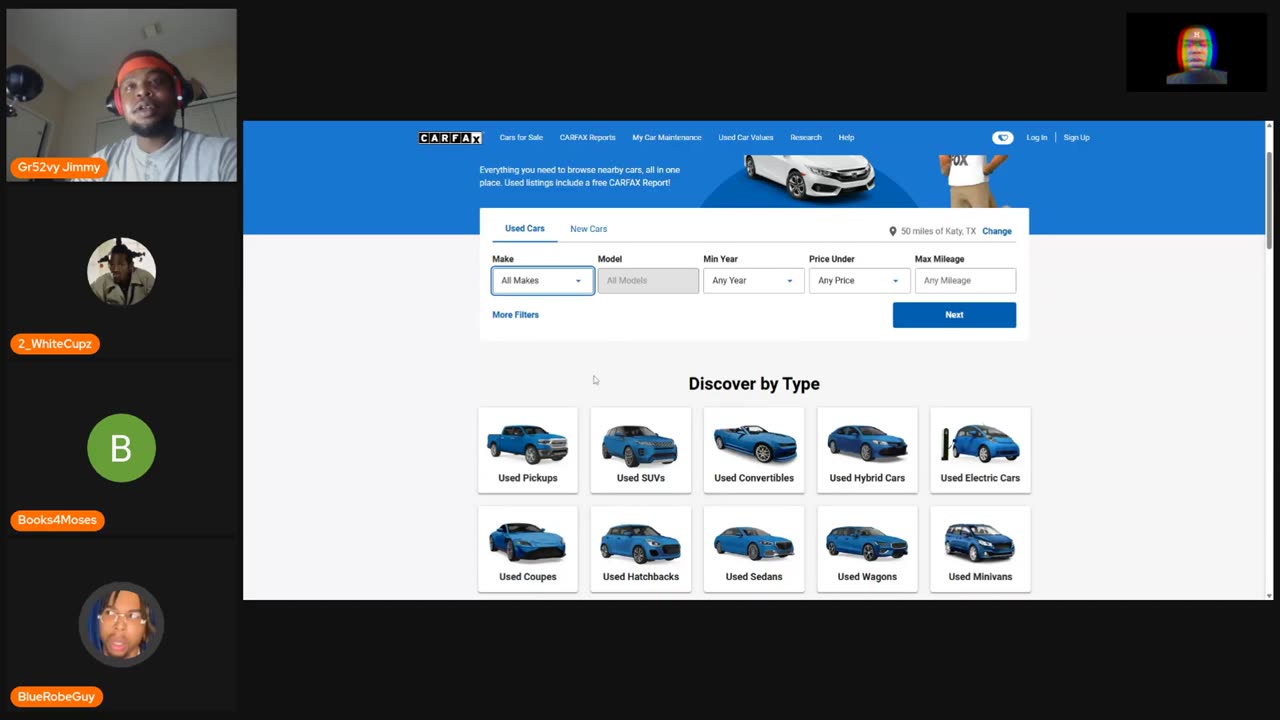Click the 50 miles of Katy, TX text
Viewport: 1280px width, 720px height.
pyautogui.click(x=938, y=231)
